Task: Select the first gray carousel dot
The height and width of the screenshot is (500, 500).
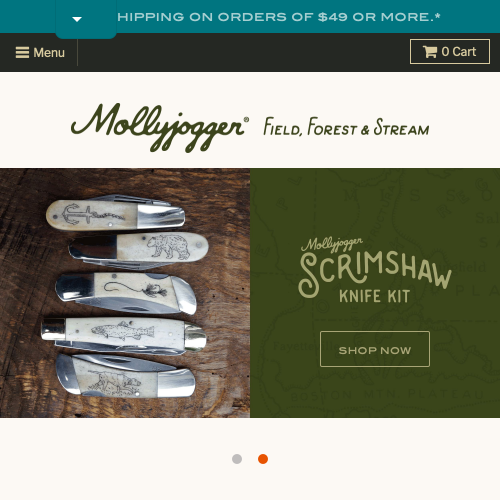Action: coord(237,459)
